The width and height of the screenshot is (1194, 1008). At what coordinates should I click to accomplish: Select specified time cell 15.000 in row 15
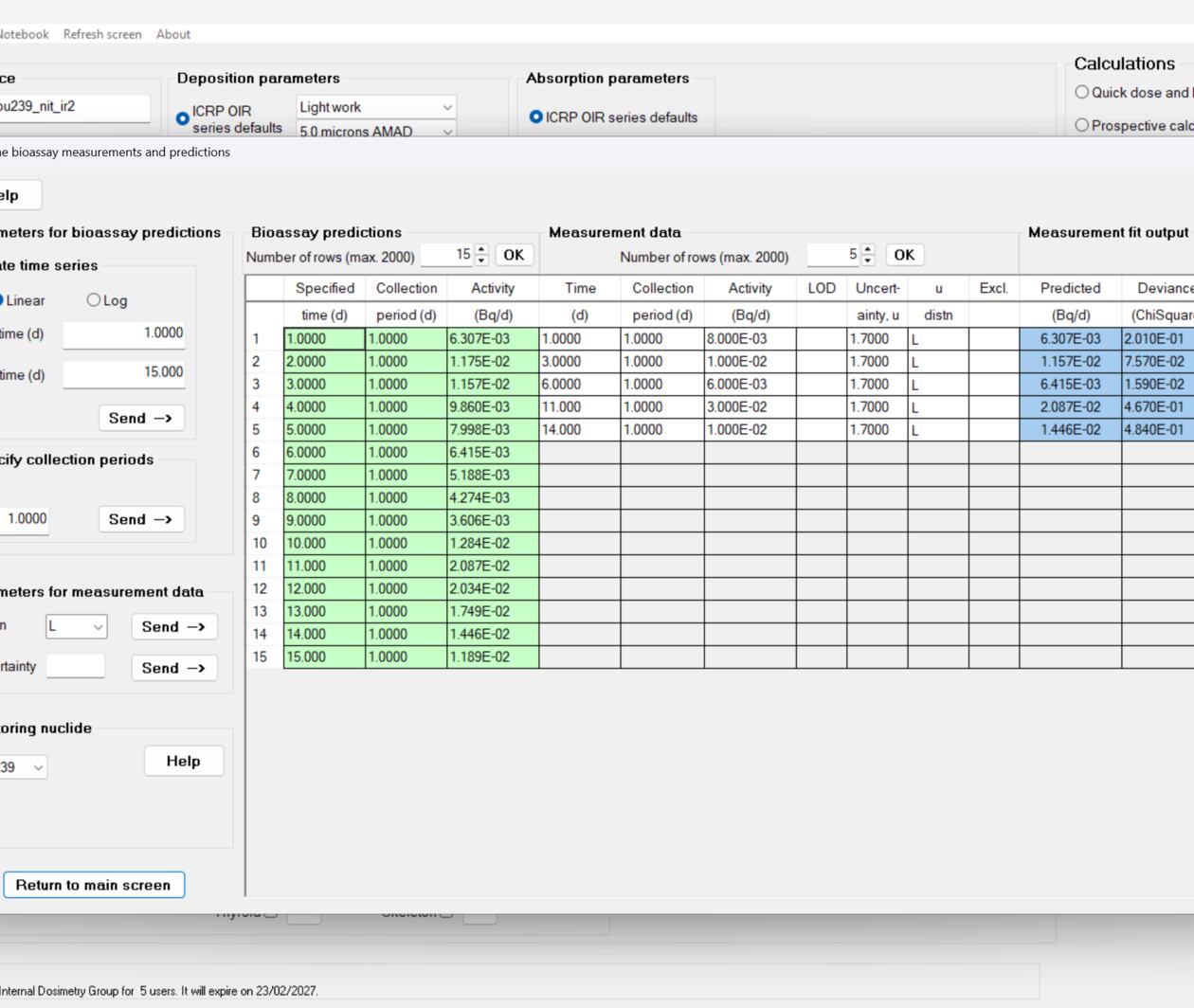tap(324, 657)
